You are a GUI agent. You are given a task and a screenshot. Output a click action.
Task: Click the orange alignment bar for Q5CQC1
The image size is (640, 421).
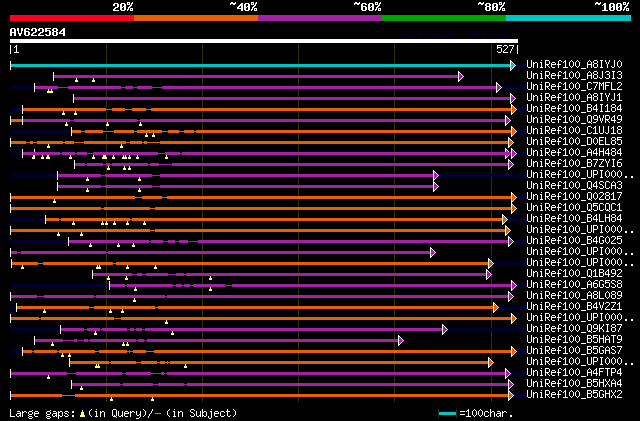pos(261,209)
